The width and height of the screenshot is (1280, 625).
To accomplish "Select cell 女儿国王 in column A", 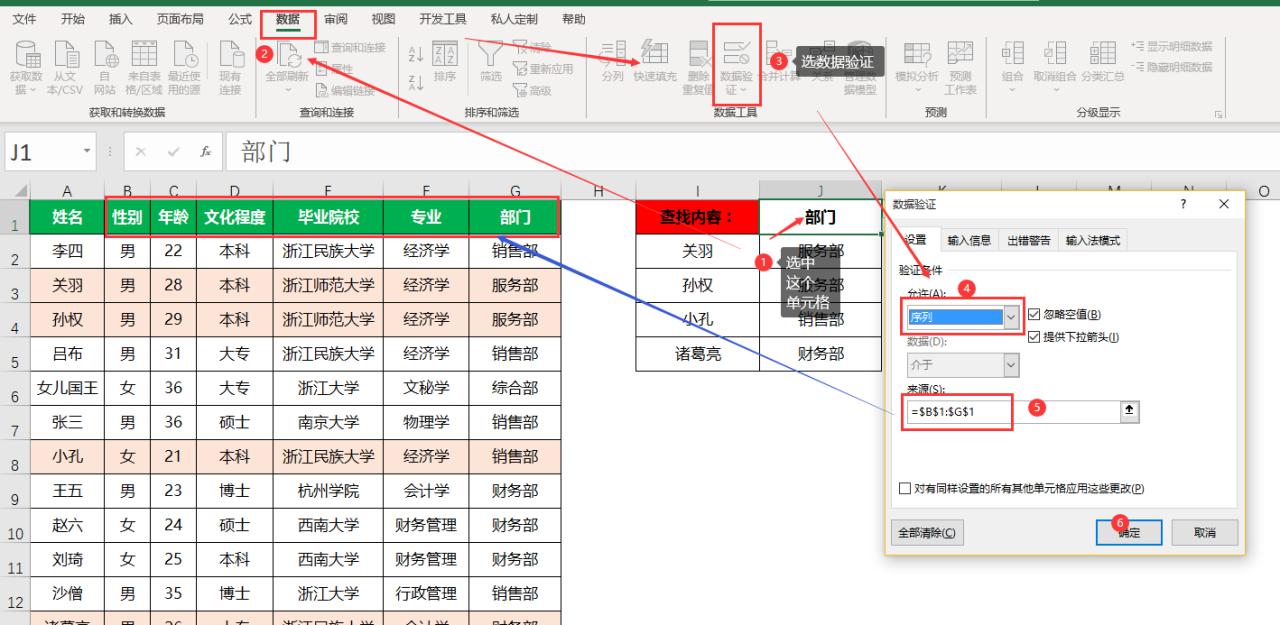I will click(67, 388).
